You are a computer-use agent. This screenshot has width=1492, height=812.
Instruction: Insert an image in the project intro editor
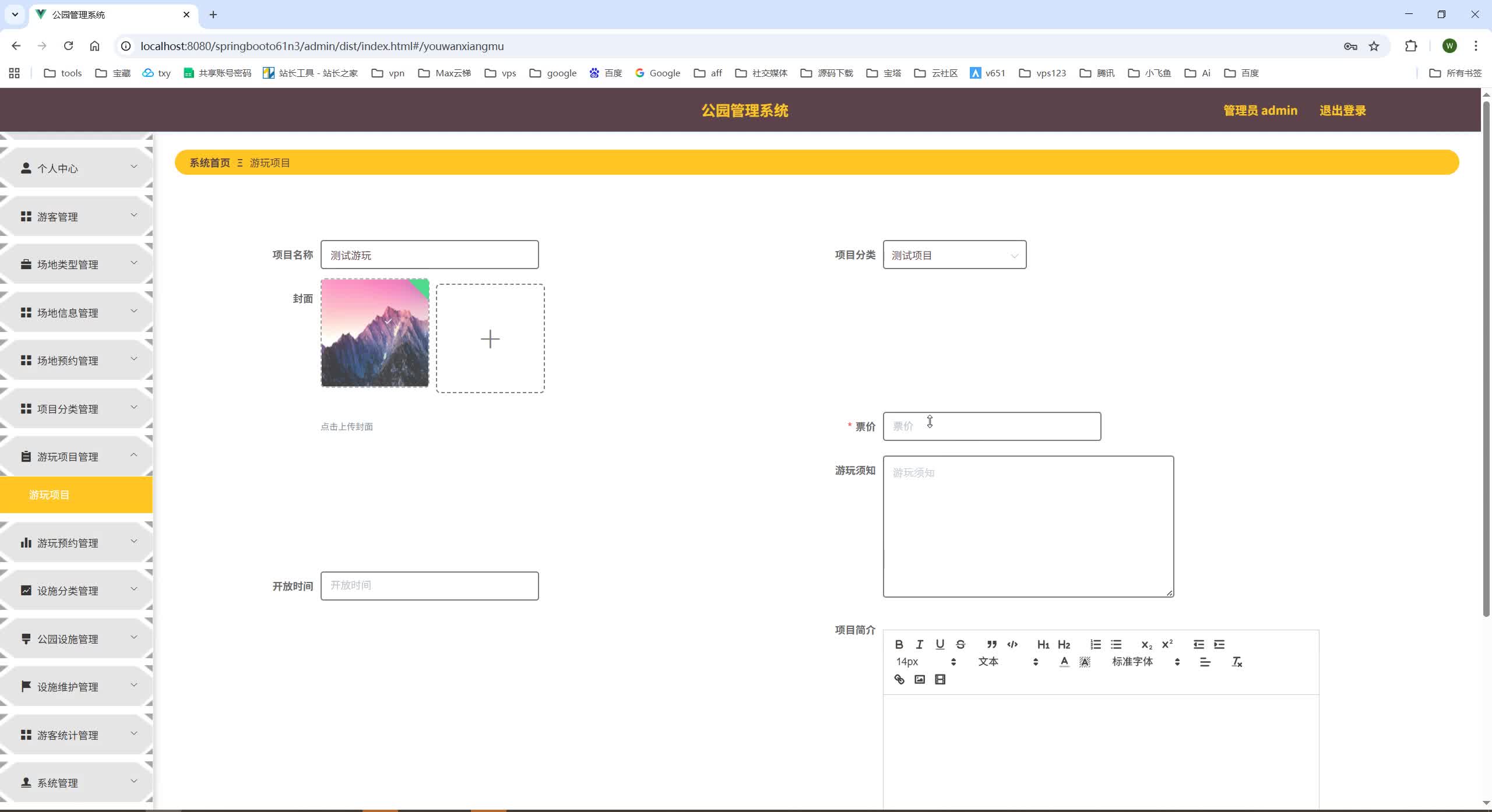pos(919,679)
